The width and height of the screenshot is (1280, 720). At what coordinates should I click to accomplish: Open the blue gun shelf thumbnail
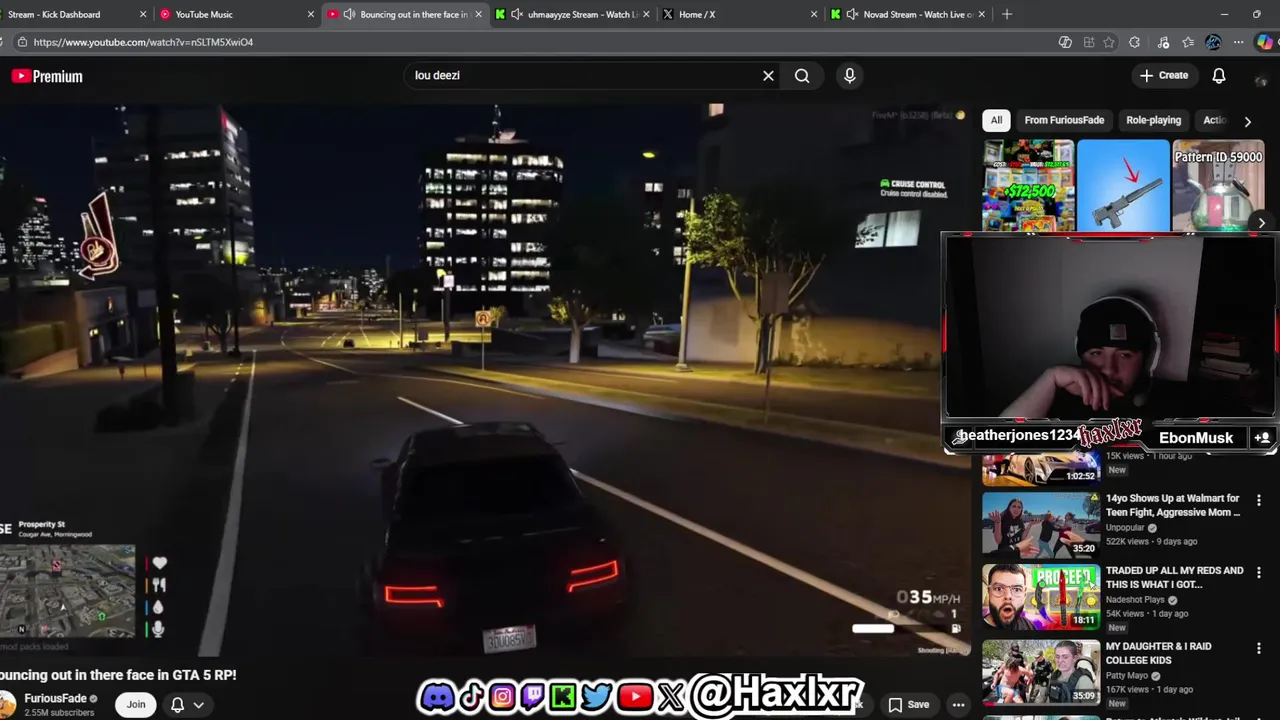tap(1123, 186)
